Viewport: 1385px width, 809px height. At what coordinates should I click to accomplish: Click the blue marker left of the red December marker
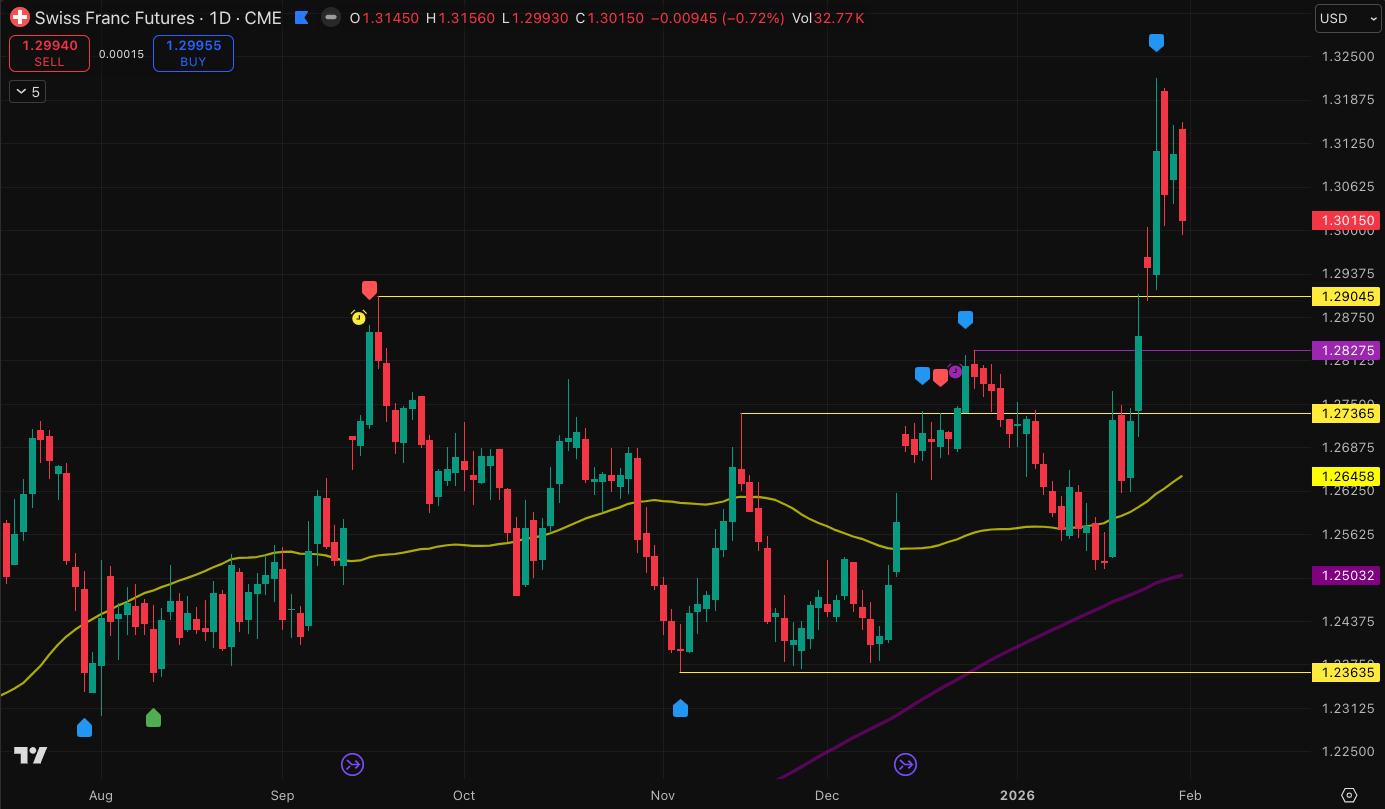coord(922,376)
